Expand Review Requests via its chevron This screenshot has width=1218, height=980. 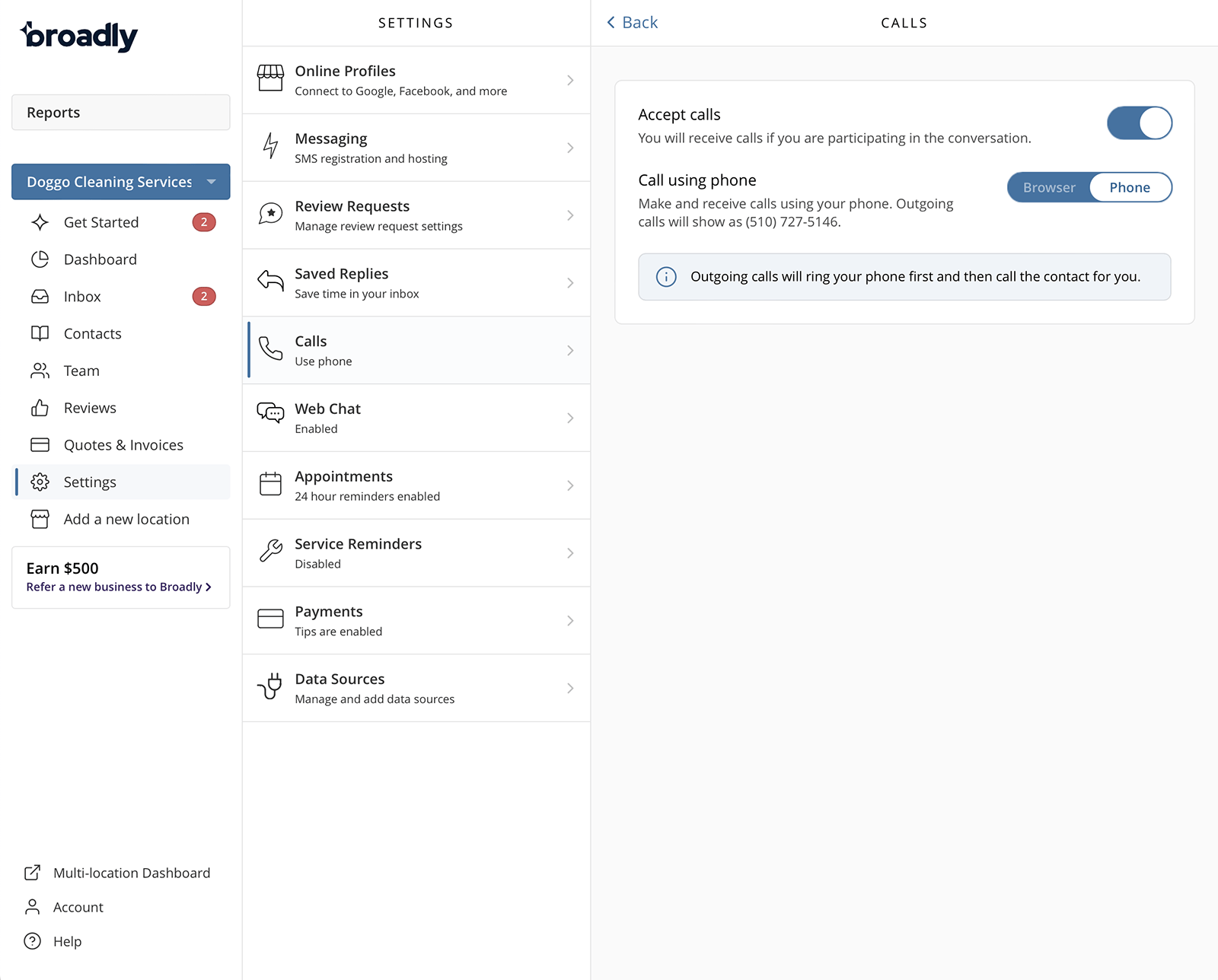pos(570,215)
